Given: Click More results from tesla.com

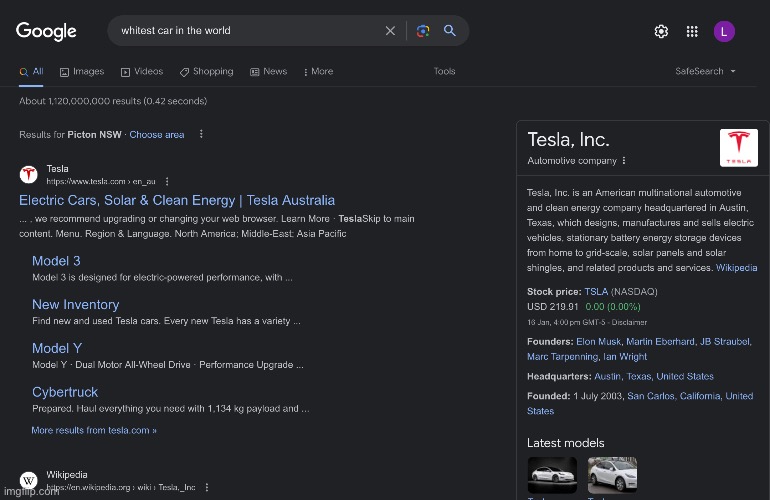Looking at the screenshot, I should [x=94, y=430].
